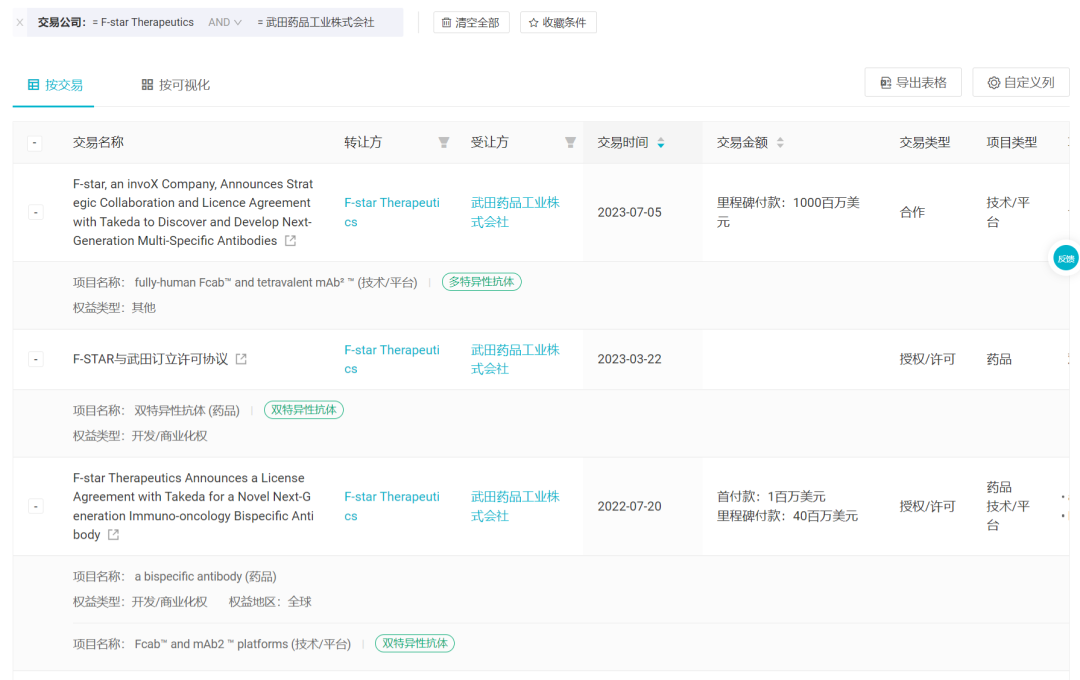Open 武田药品工业株式会社 link in 2023-07-05 row
The width and height of the screenshot is (1080, 680).
point(515,212)
